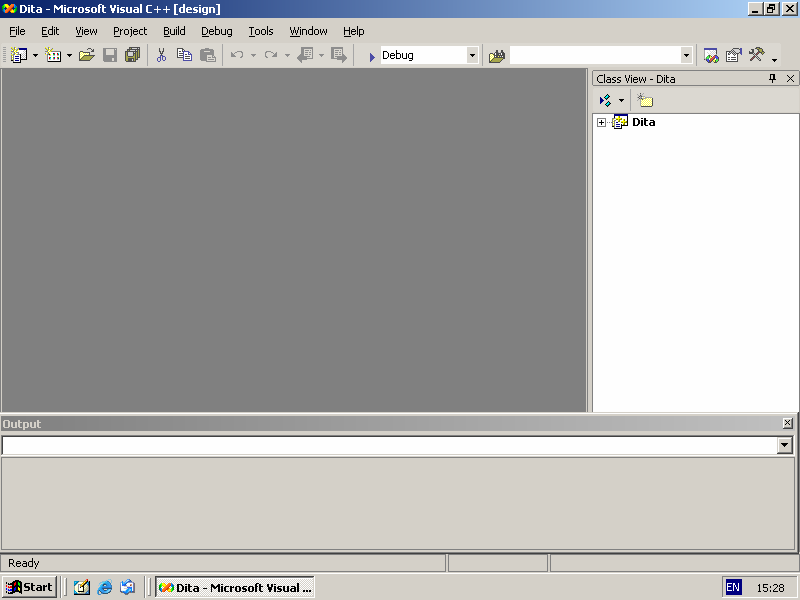Click the Properties Window toolbar icon
This screenshot has width=800, height=600.
tap(734, 55)
